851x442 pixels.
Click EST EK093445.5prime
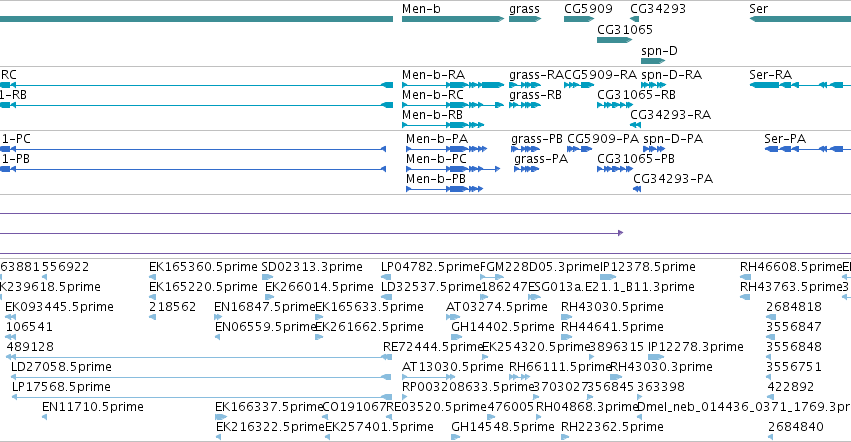(10, 317)
